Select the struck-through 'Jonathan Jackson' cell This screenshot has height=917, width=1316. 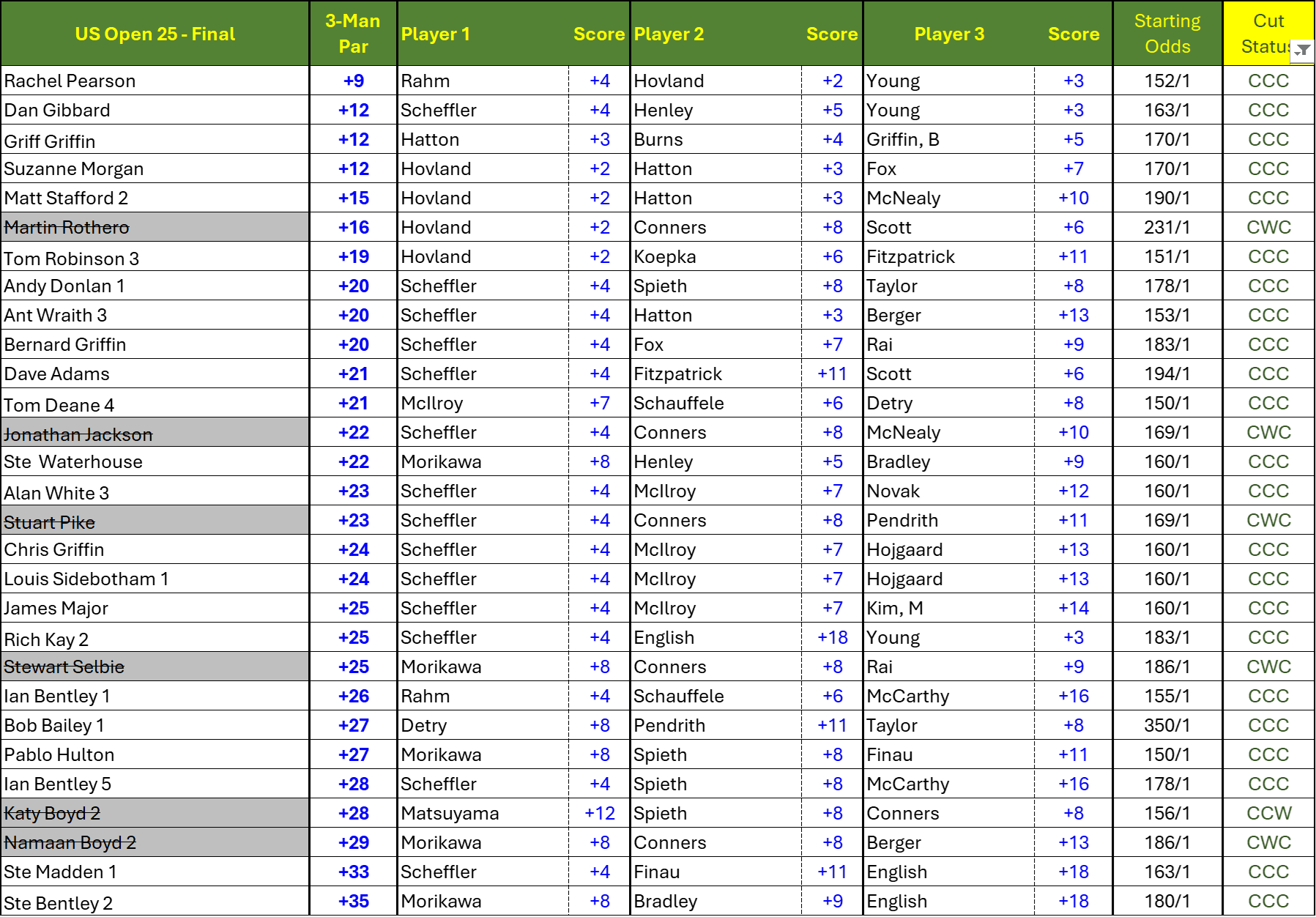coord(155,432)
